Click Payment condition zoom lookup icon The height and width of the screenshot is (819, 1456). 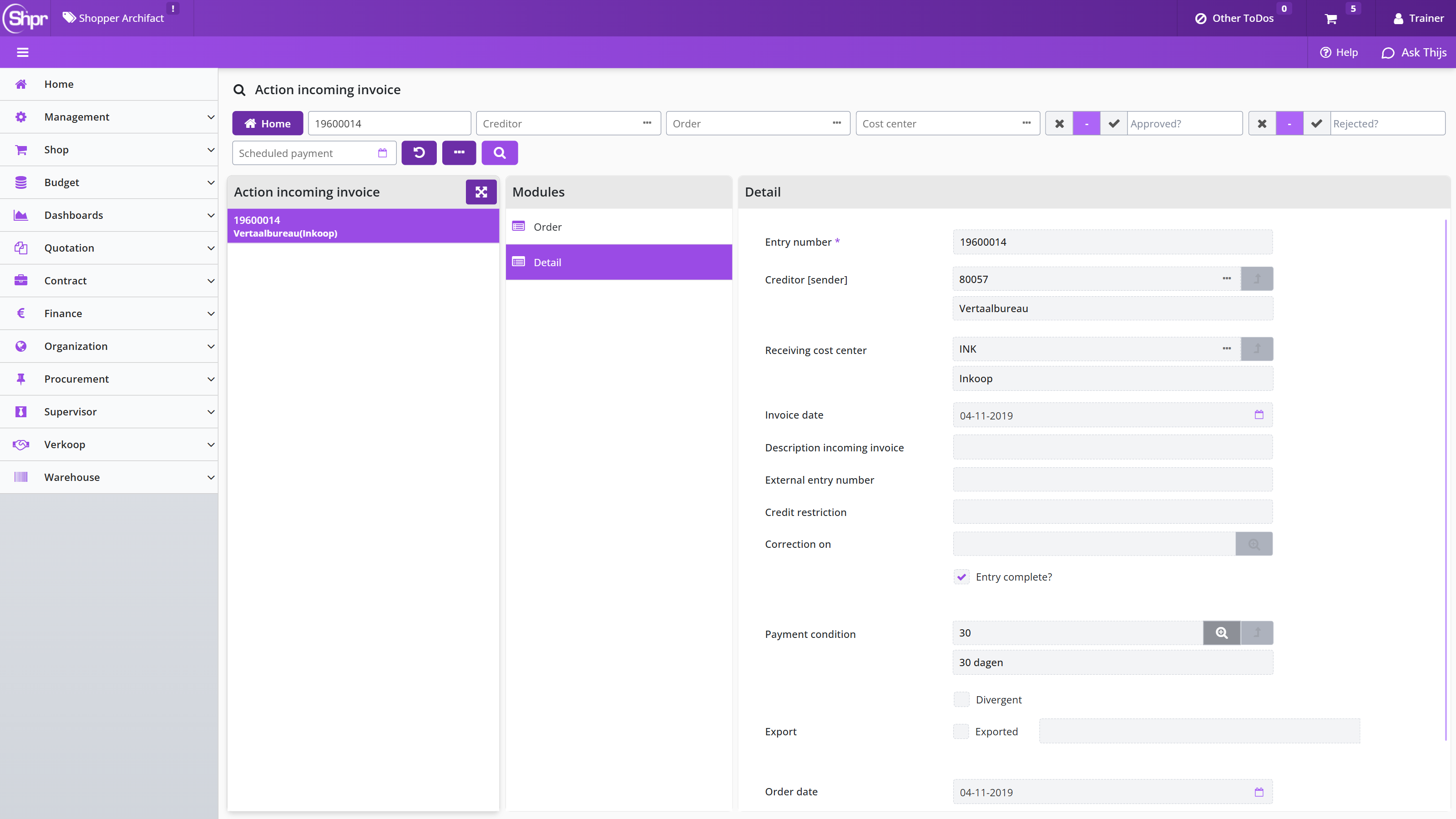click(x=1221, y=633)
